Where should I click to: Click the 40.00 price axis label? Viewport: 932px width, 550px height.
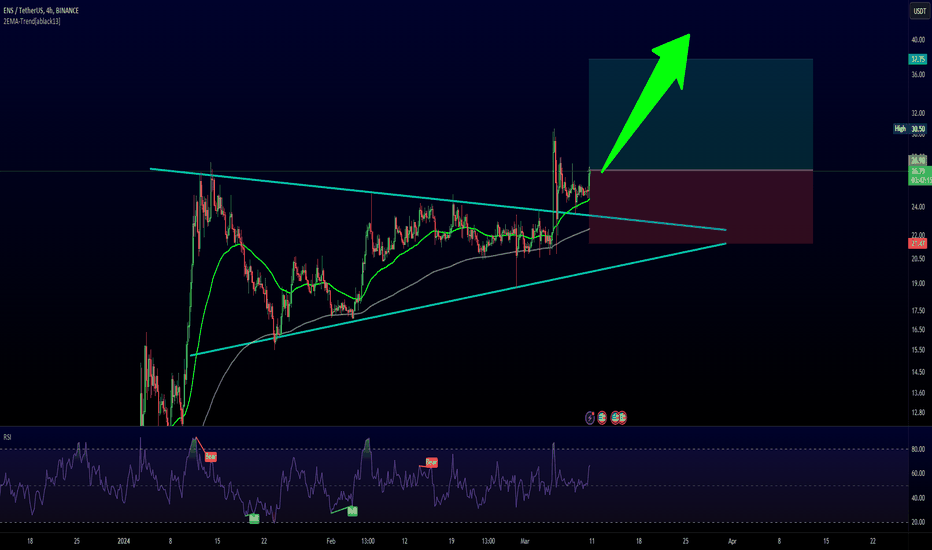click(x=918, y=40)
